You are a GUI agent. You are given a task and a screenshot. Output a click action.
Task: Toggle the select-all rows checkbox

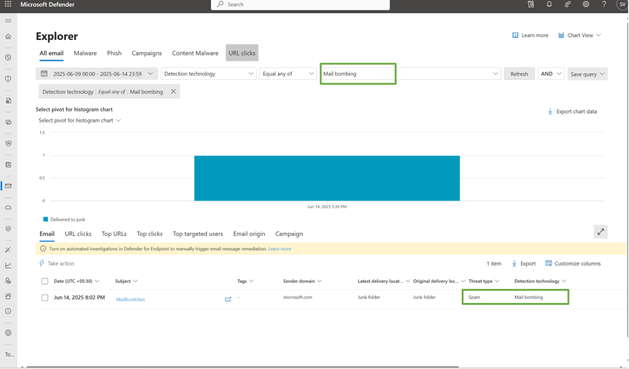click(45, 281)
